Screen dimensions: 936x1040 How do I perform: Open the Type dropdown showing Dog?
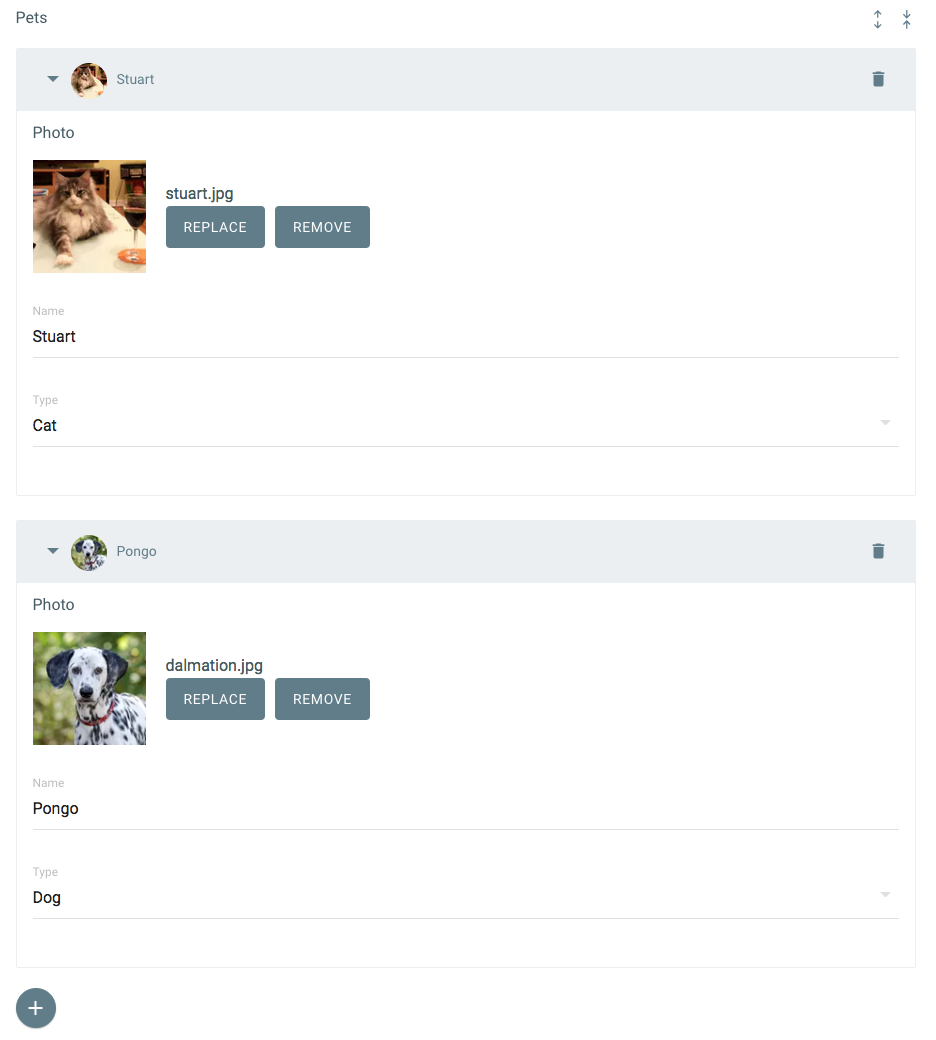466,897
